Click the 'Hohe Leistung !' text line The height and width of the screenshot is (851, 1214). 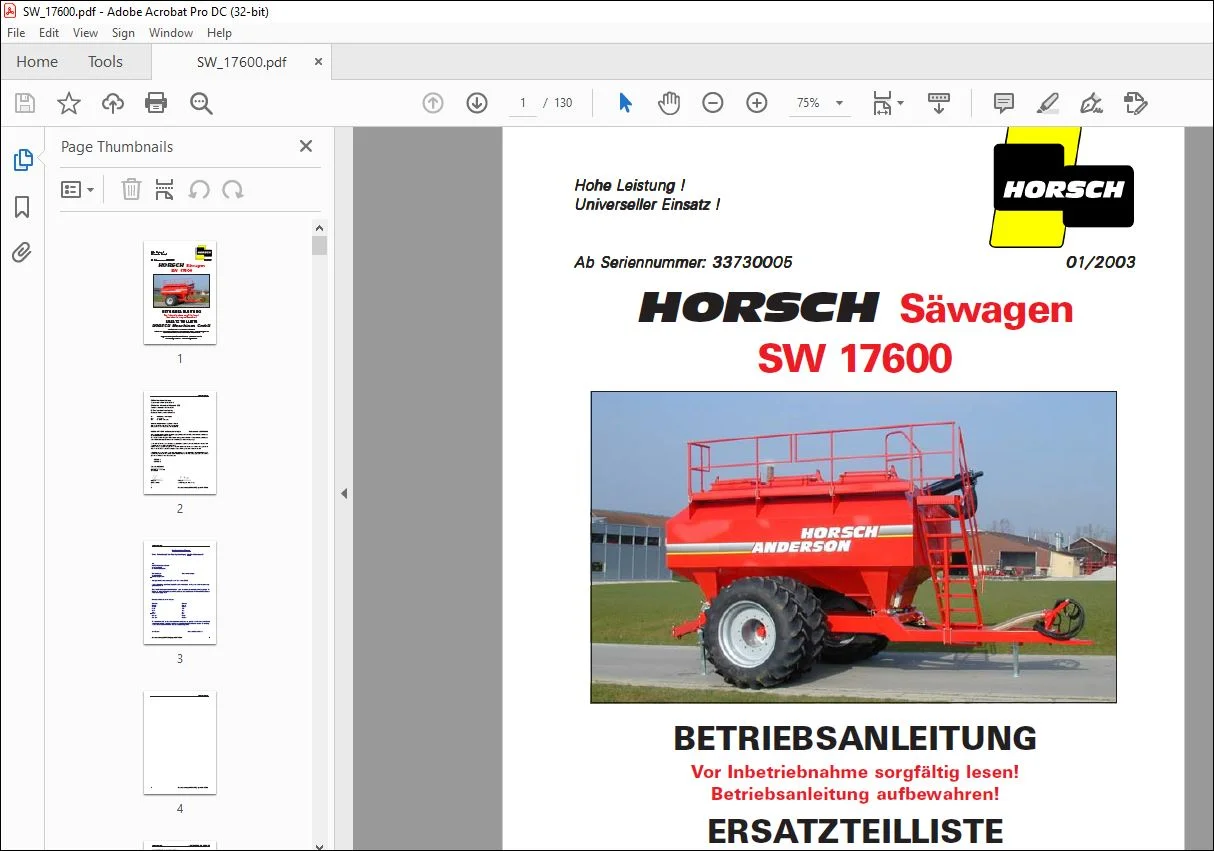click(x=630, y=185)
